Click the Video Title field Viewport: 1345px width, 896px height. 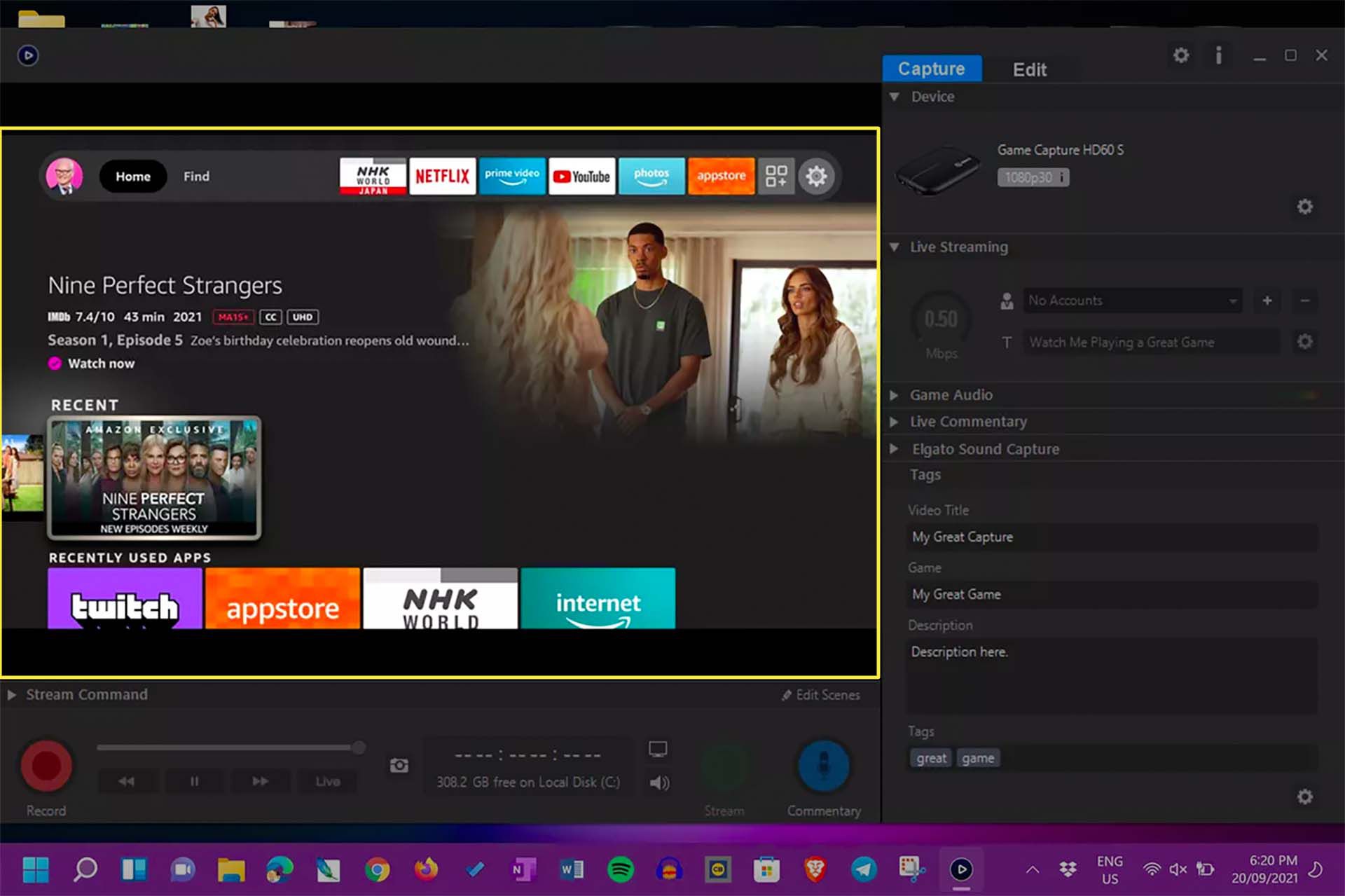coord(1112,537)
